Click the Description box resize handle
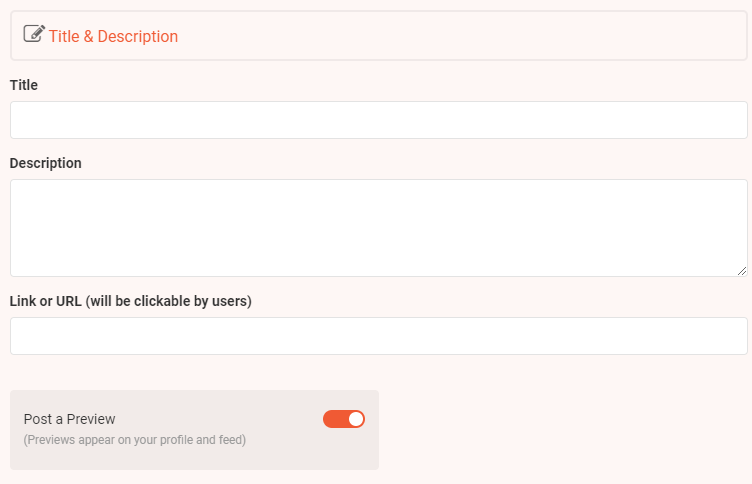This screenshot has height=484, width=752. pyautogui.click(x=742, y=270)
